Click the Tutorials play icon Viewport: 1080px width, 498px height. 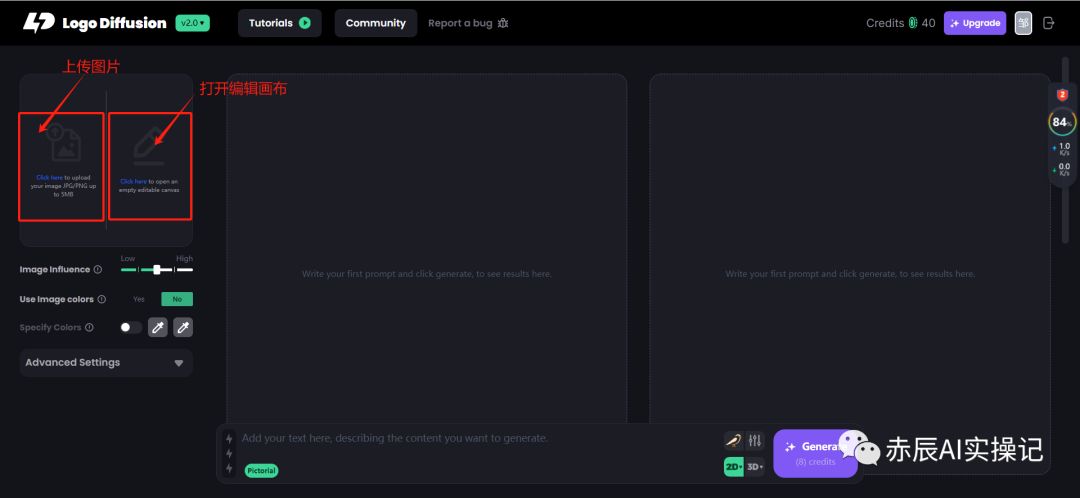pos(304,23)
